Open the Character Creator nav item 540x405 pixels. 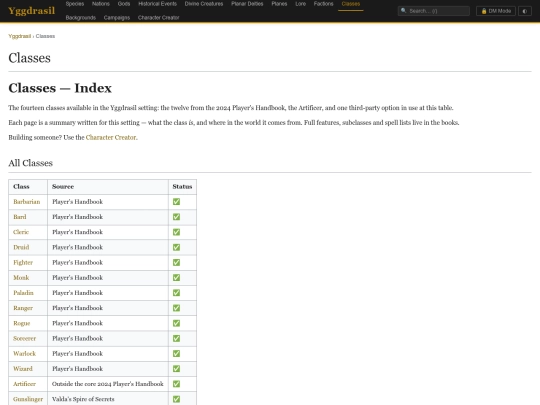click(158, 18)
